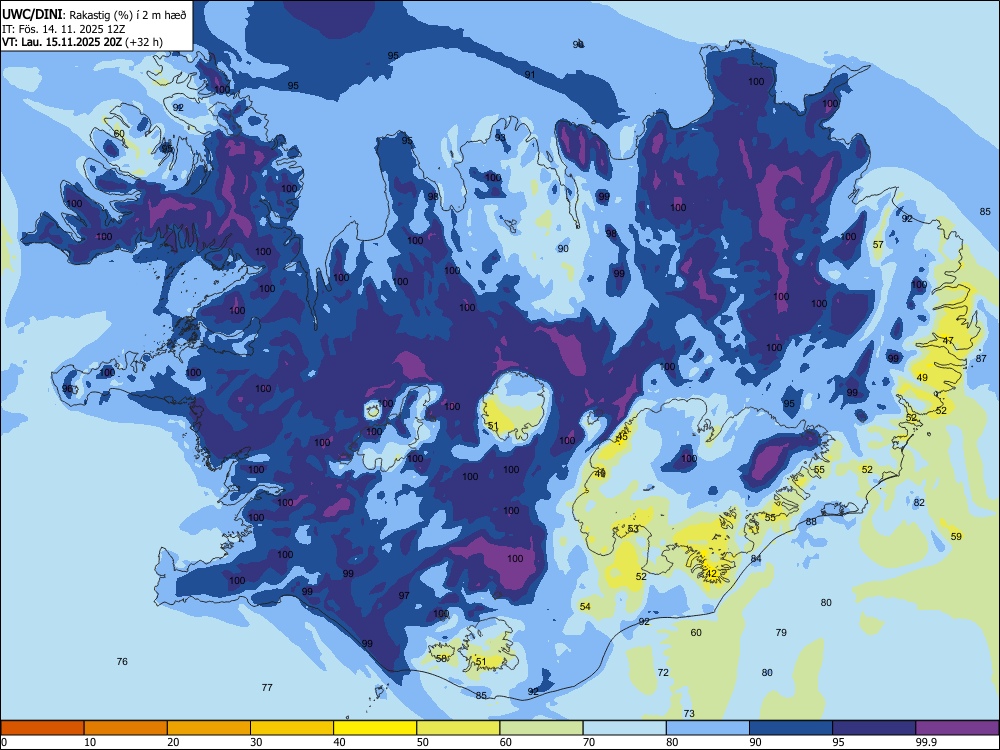Screen dimensions: 1000x750
Task: Click the '40' legend tick label
Action: point(339,742)
